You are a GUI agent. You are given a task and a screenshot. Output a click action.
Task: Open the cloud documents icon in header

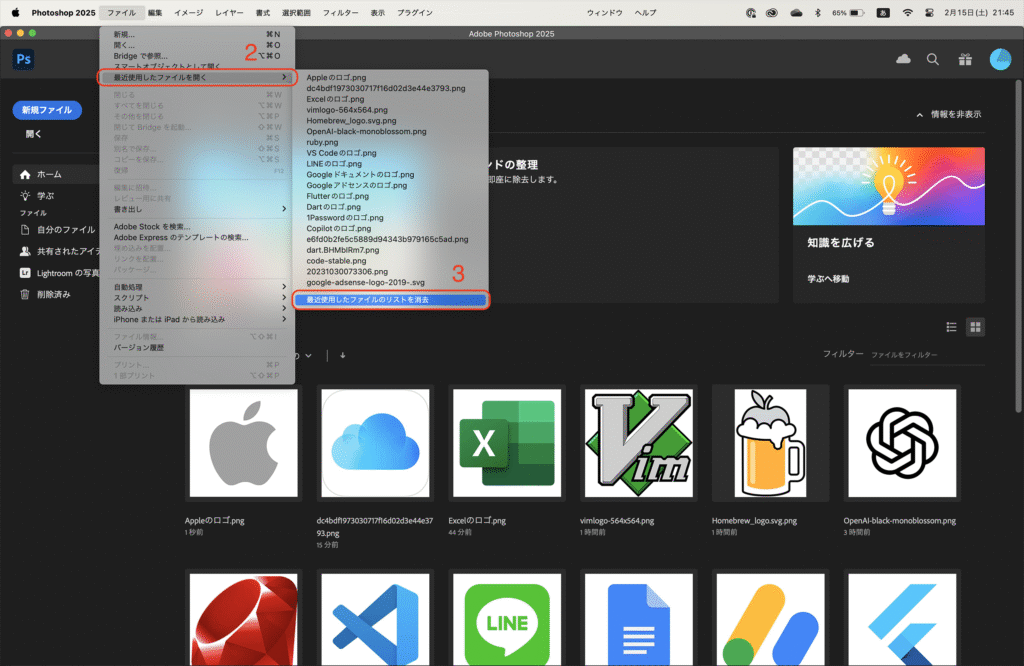coord(903,59)
